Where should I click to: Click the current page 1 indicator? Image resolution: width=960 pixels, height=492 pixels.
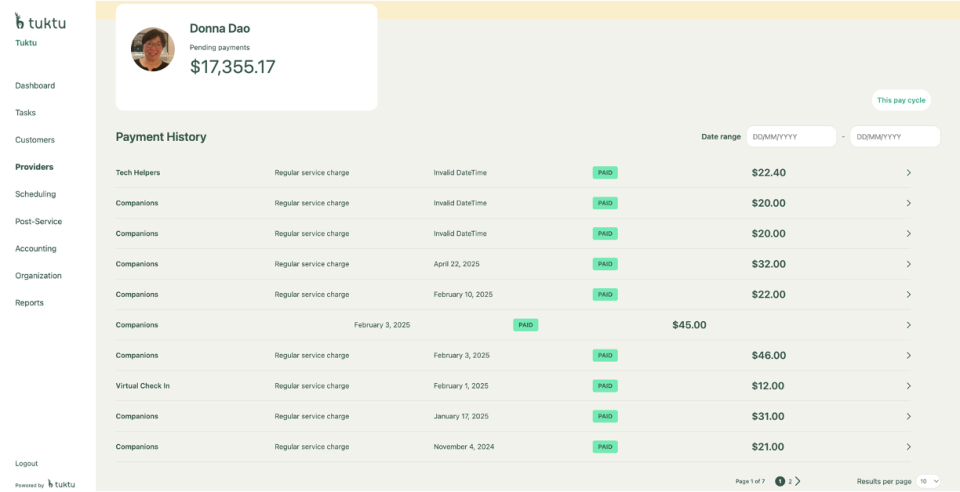[780, 481]
